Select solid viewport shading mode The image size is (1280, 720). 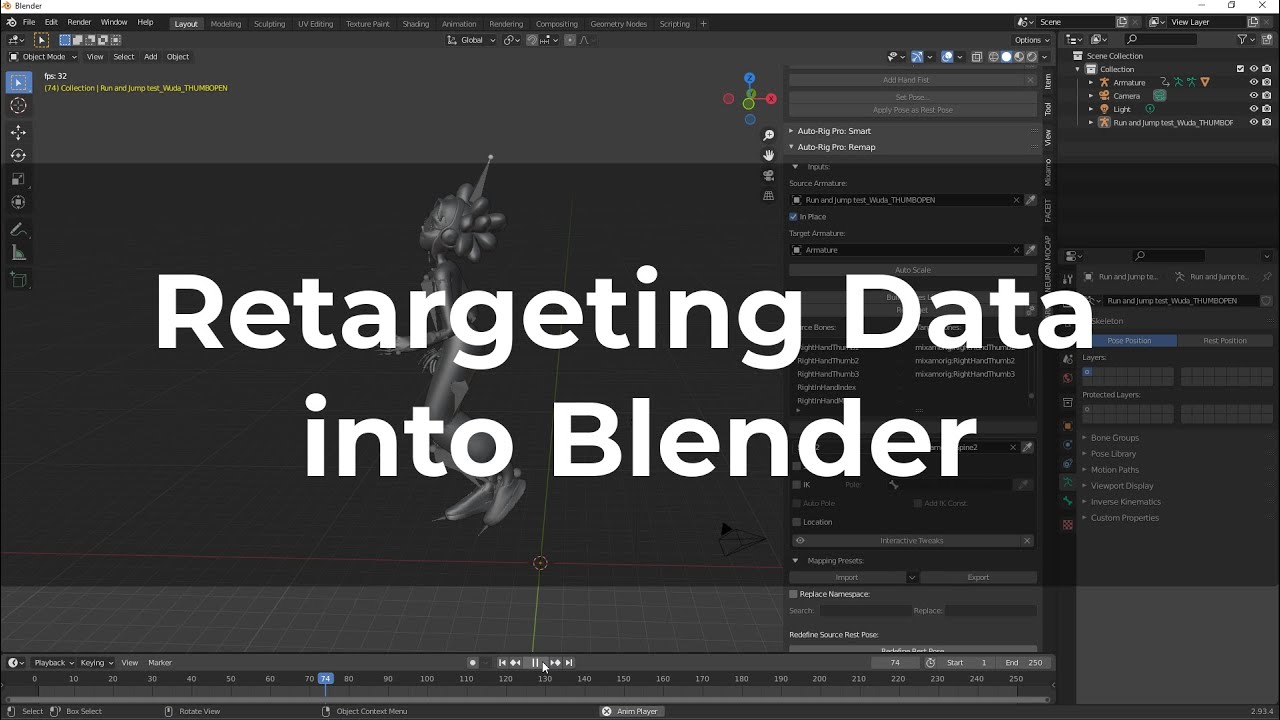point(1007,57)
